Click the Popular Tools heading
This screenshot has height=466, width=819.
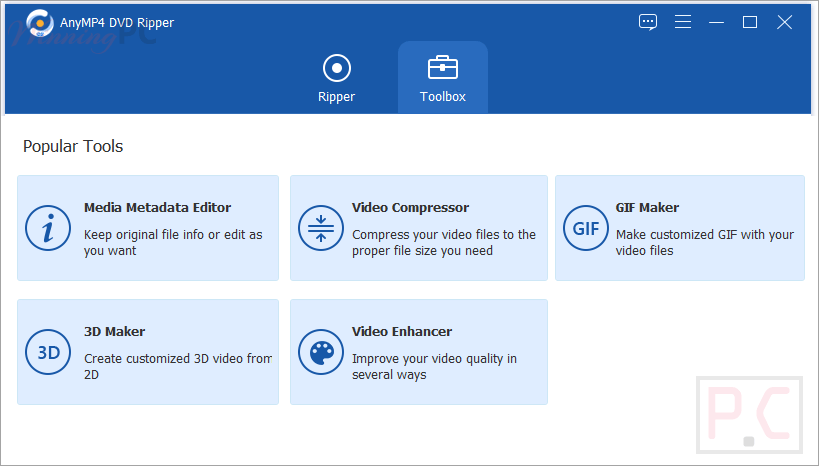[73, 146]
